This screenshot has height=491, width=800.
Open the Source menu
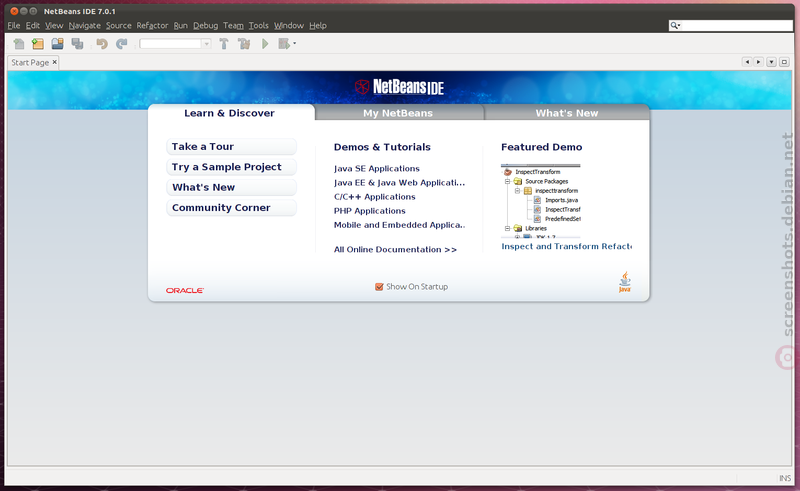tap(118, 26)
